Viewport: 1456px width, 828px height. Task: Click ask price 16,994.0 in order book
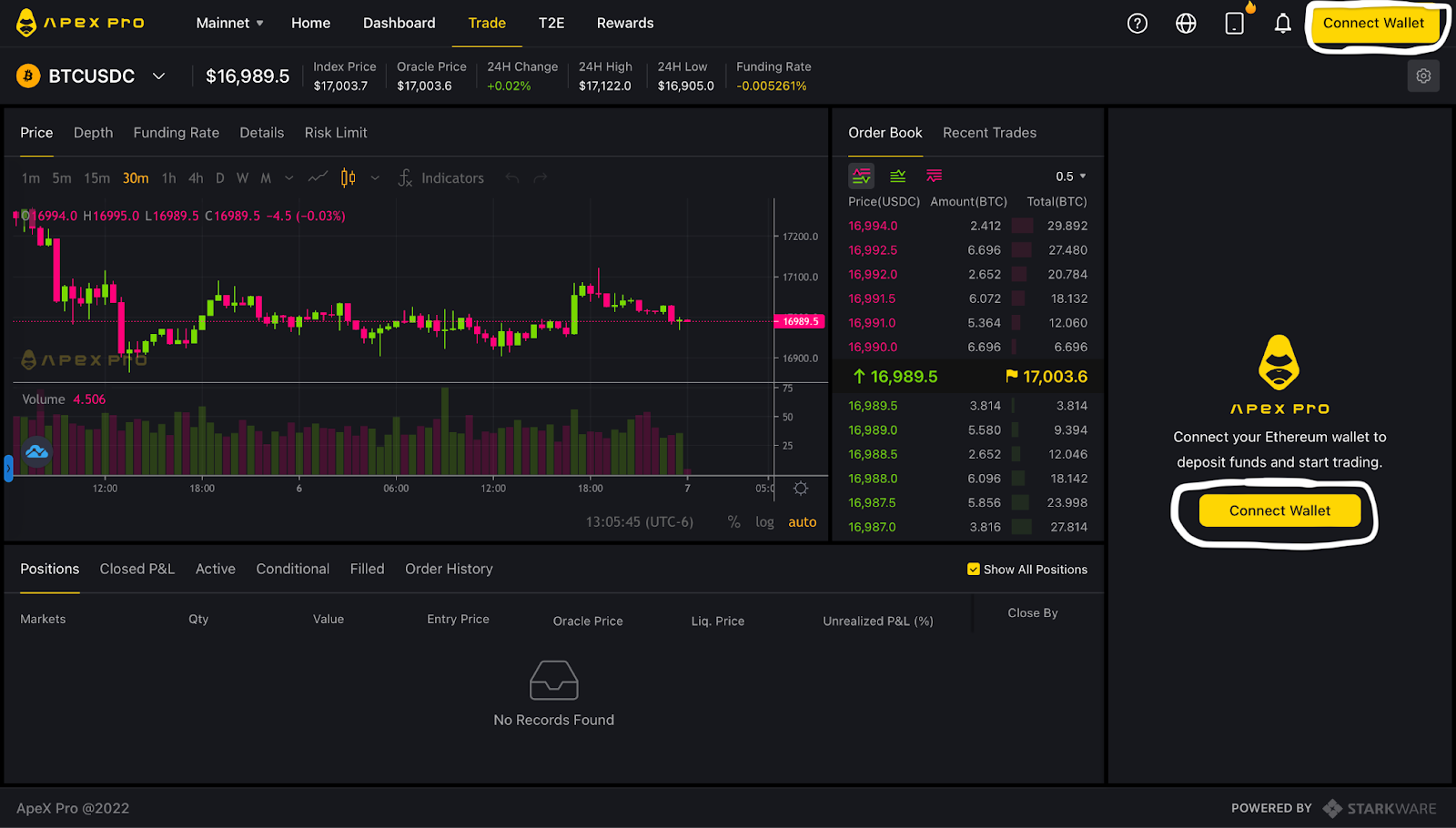(873, 226)
